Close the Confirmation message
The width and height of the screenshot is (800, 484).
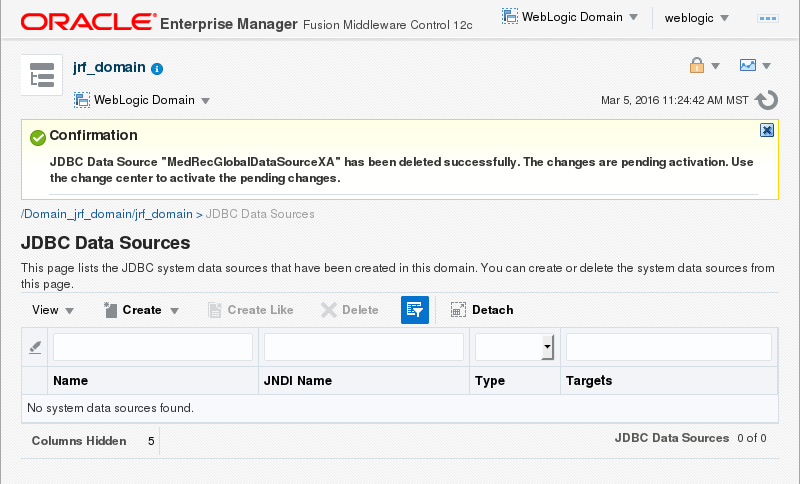[767, 130]
